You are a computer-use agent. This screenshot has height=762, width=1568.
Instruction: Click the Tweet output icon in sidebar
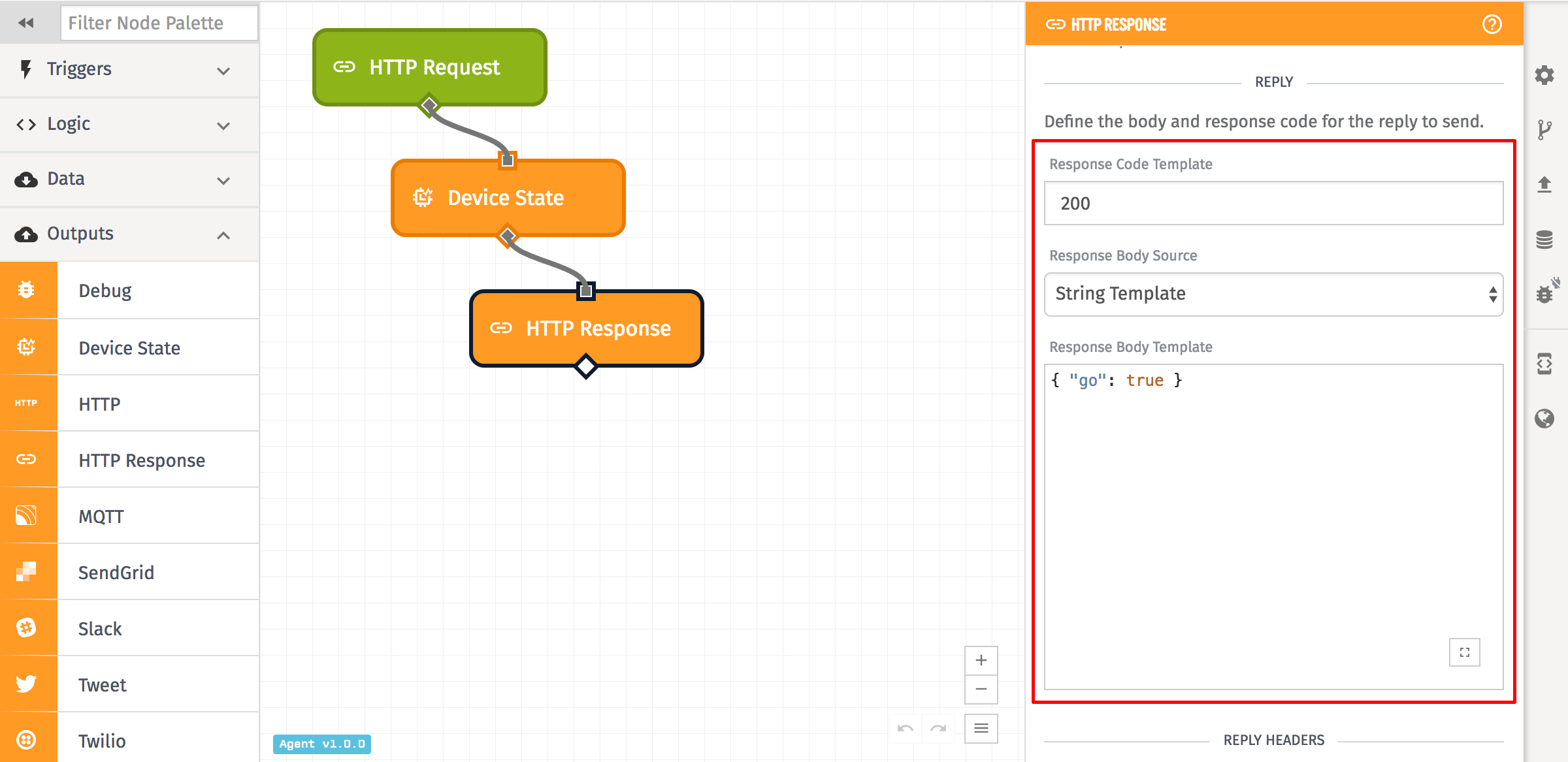coord(27,684)
